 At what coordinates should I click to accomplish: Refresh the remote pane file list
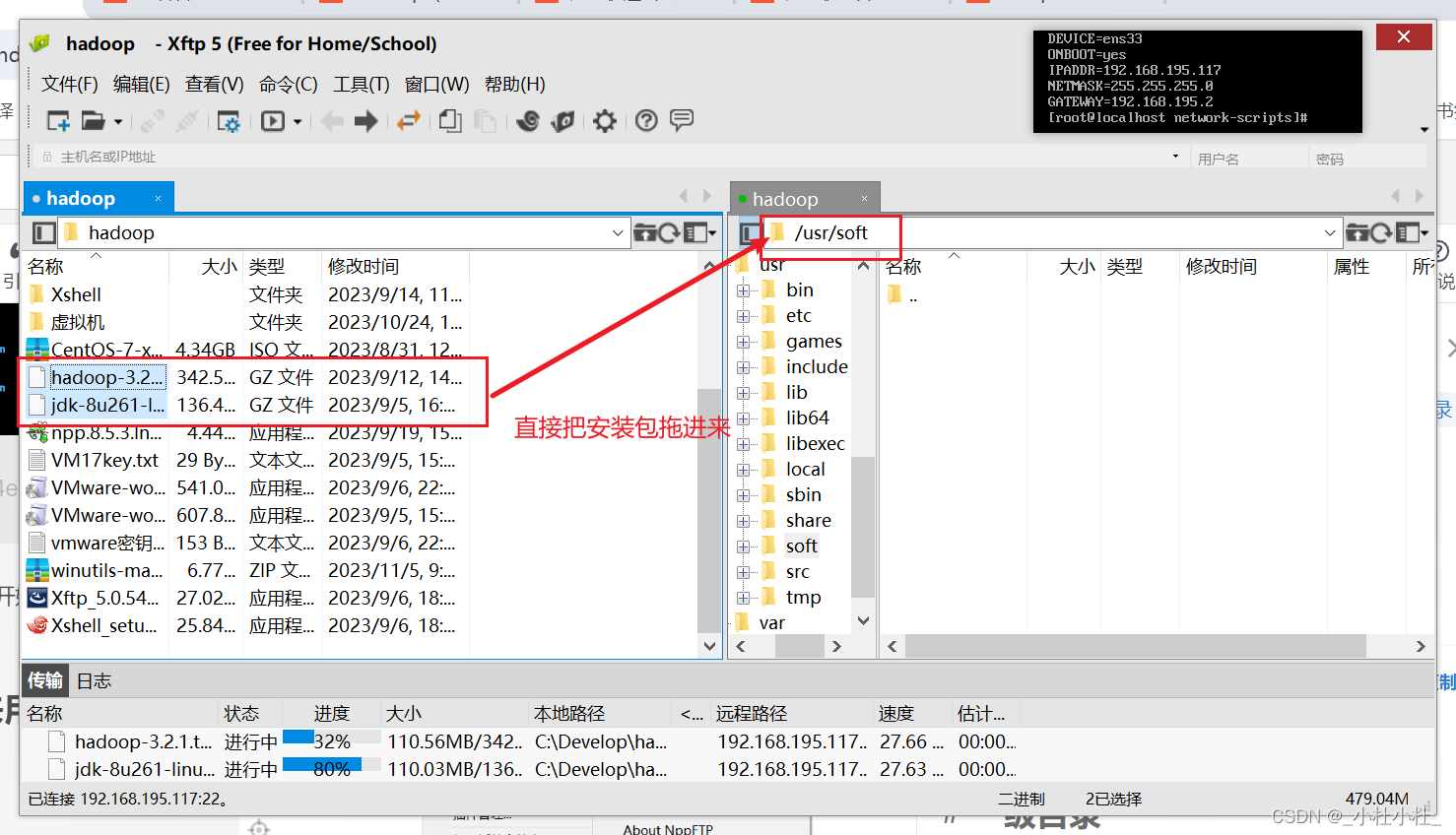(x=1381, y=233)
